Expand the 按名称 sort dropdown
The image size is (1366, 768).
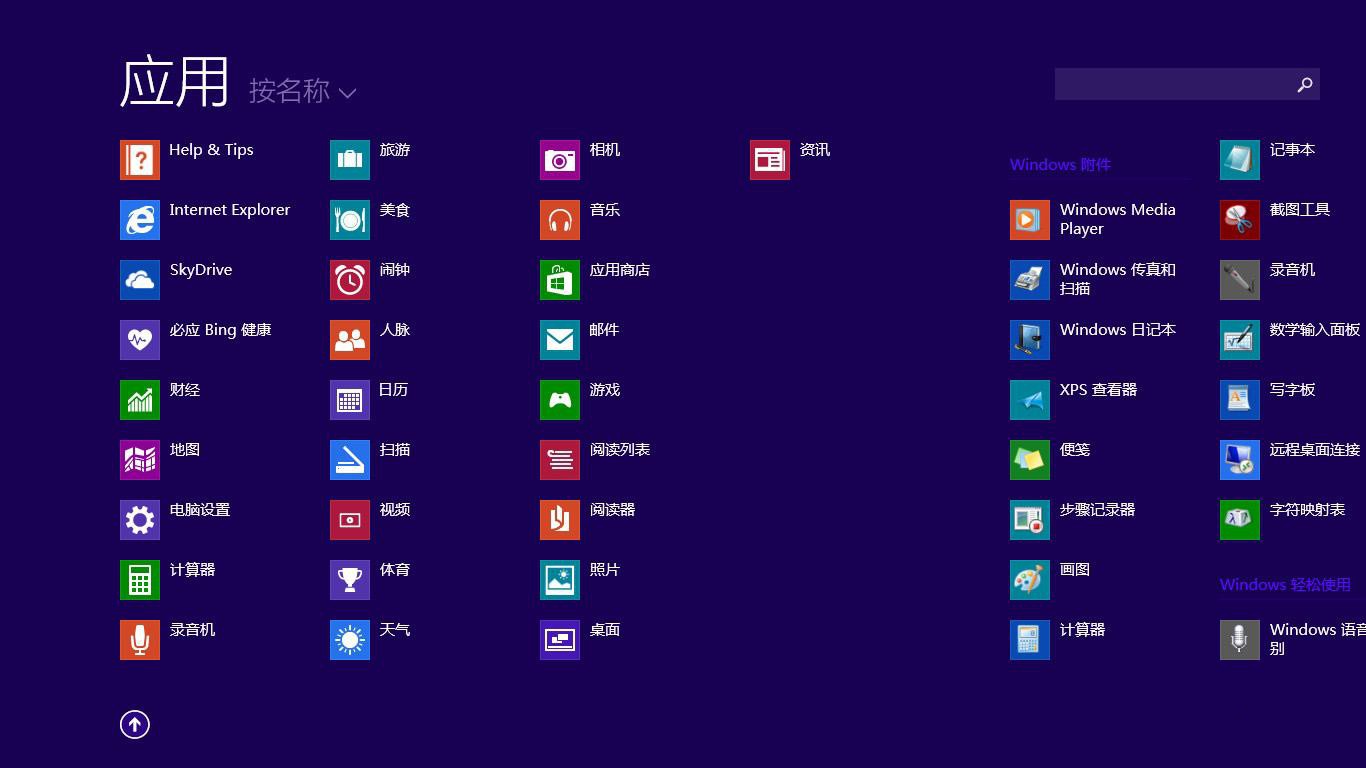(289, 91)
